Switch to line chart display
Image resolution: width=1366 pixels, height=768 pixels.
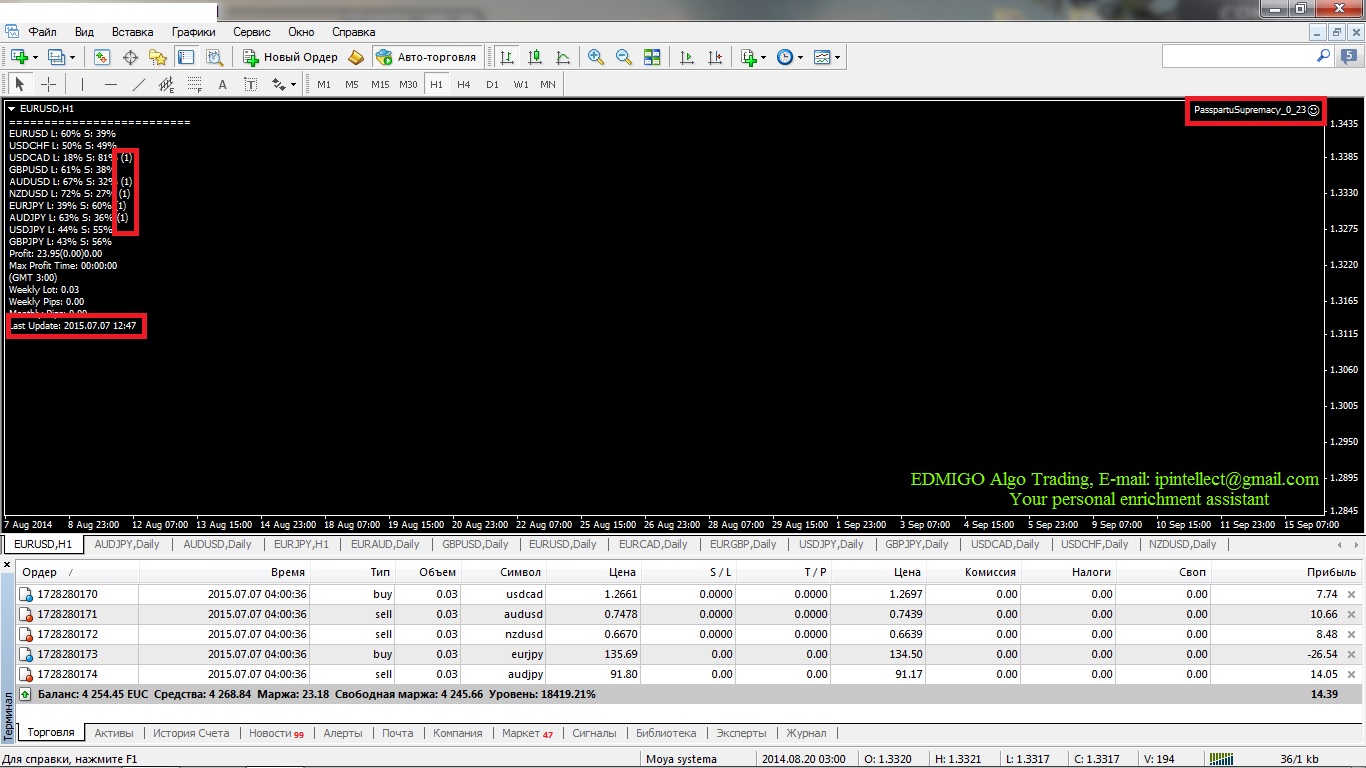[563, 57]
